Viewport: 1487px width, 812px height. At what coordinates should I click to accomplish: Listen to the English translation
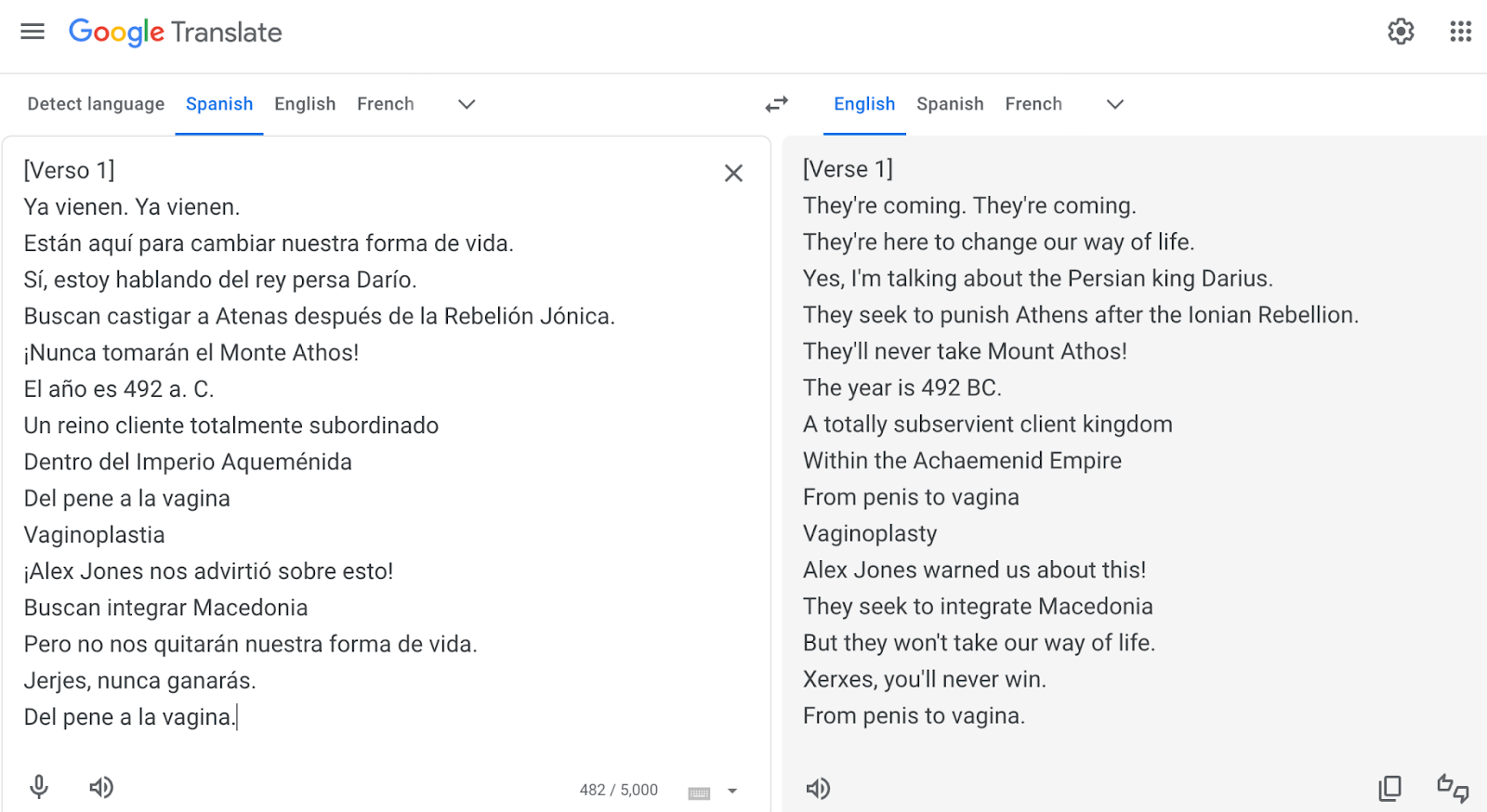click(818, 789)
